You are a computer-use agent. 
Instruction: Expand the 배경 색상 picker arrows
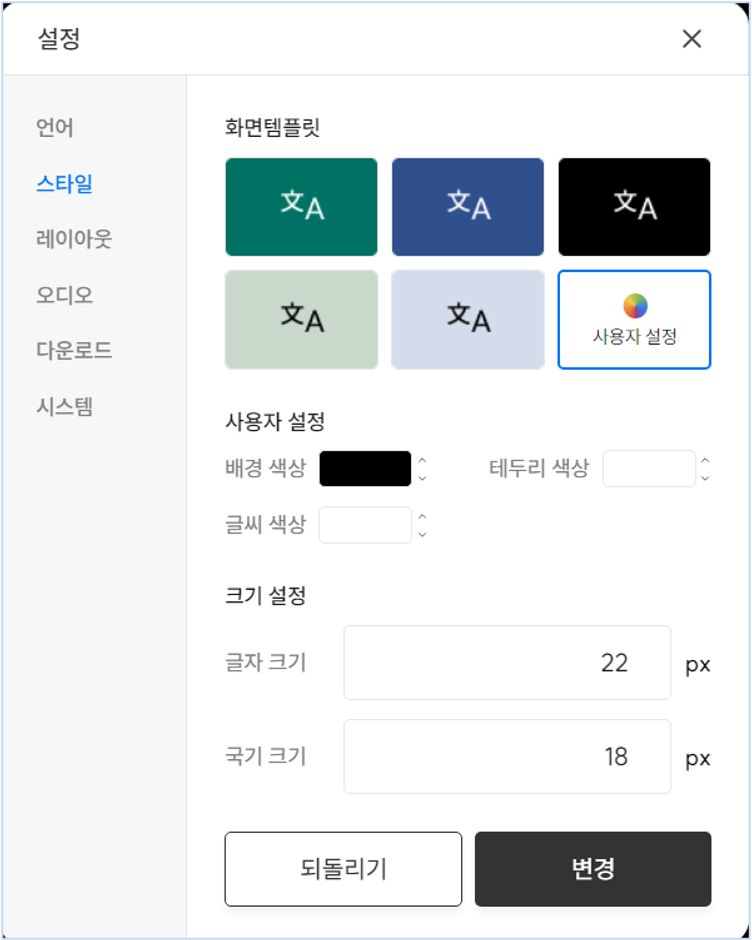point(422,469)
